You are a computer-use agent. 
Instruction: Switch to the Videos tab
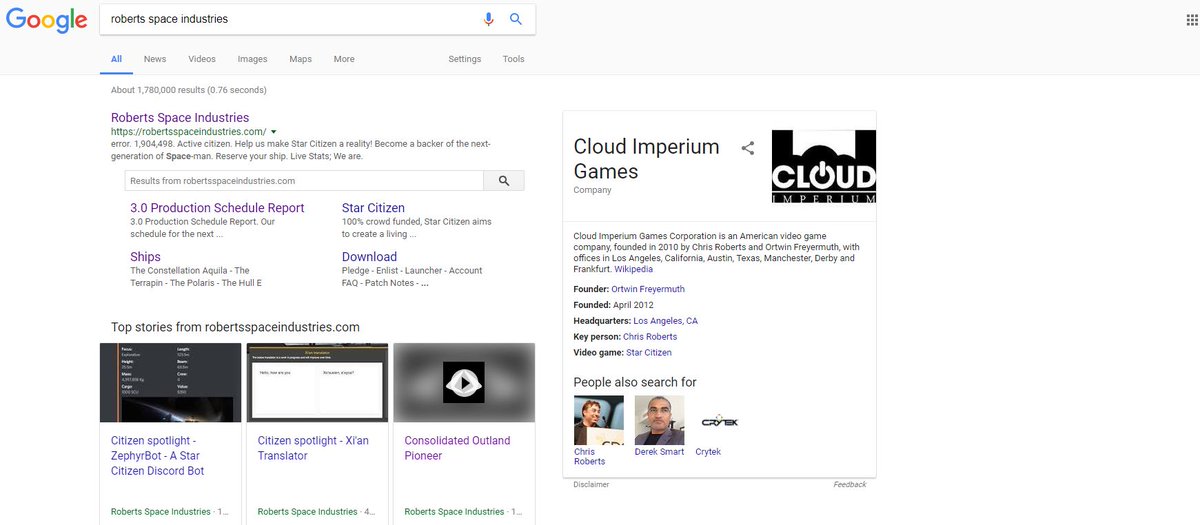tap(202, 59)
